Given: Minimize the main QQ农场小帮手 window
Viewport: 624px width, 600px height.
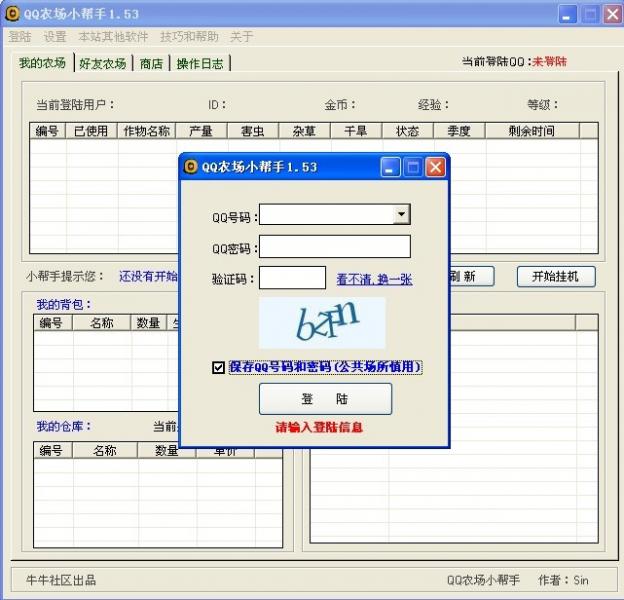Looking at the screenshot, I should point(567,14).
